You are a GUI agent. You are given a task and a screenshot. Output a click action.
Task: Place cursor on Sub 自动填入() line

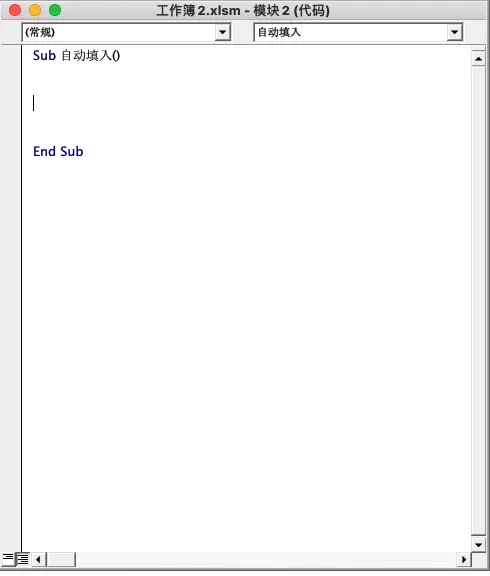(76, 55)
